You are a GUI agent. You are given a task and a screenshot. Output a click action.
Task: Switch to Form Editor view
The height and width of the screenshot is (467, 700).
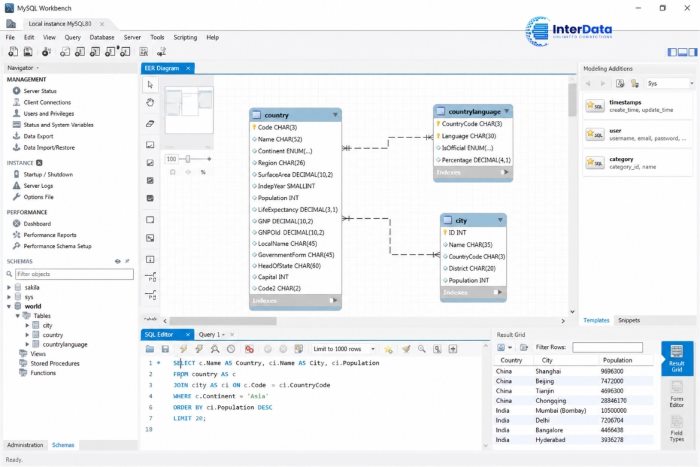(x=677, y=394)
